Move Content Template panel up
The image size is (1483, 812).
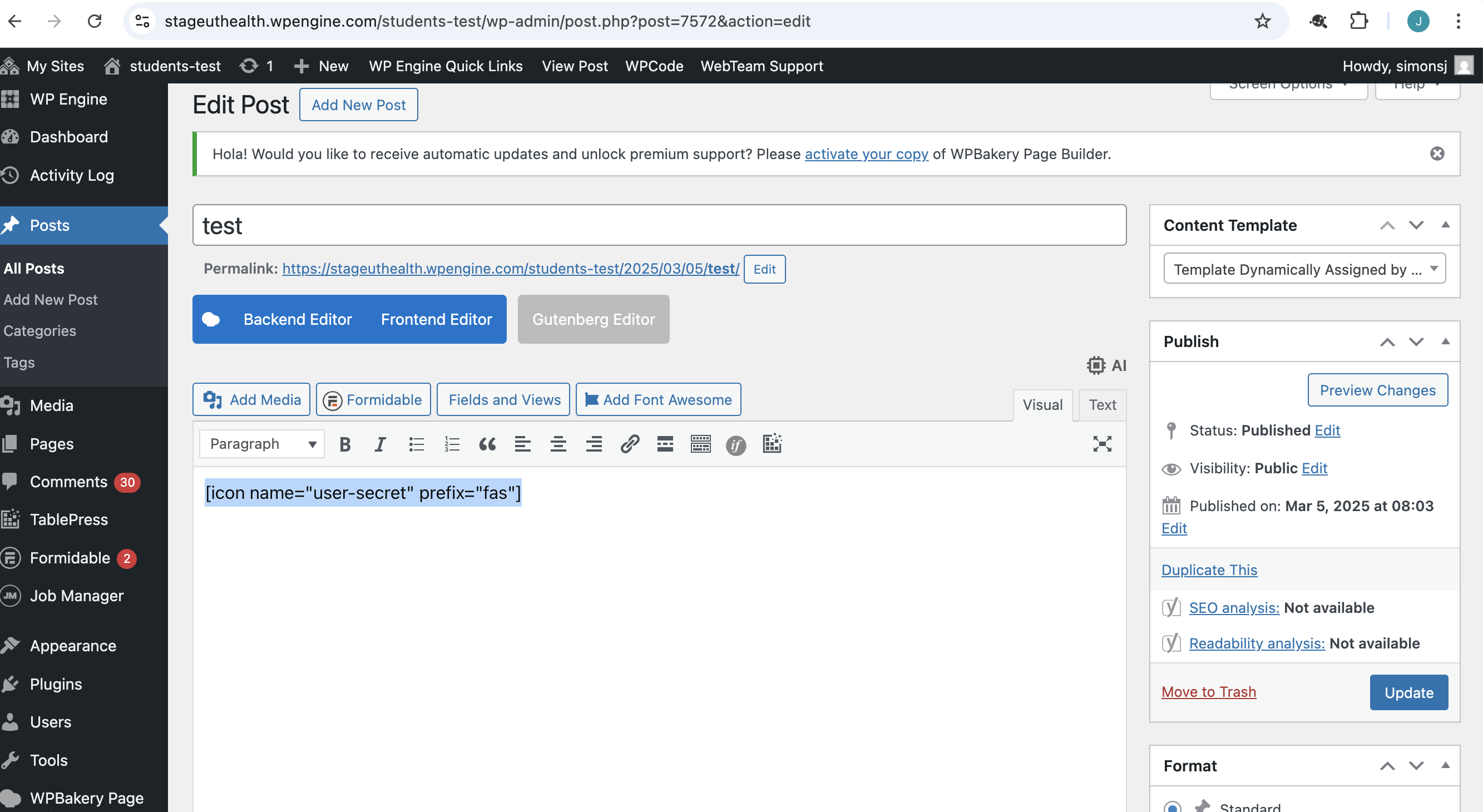coord(1387,226)
